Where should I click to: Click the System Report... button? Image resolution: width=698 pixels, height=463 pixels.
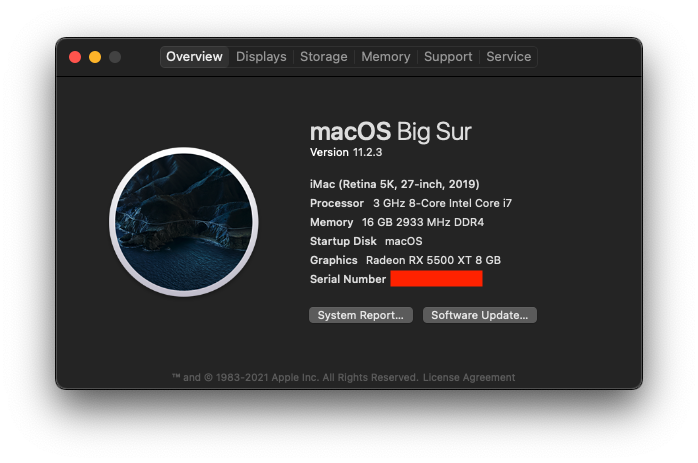tap(361, 315)
